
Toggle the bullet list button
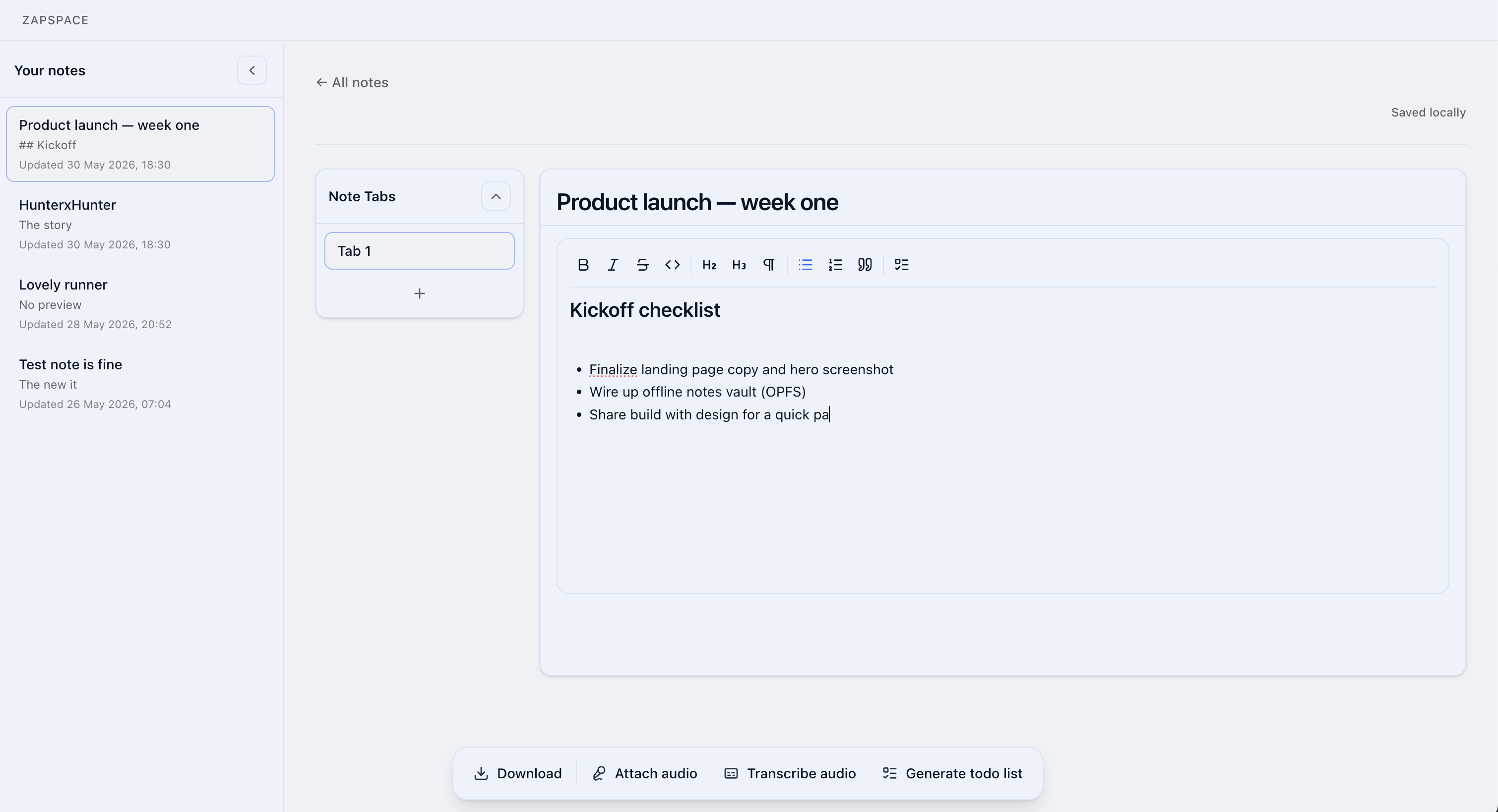click(x=806, y=265)
